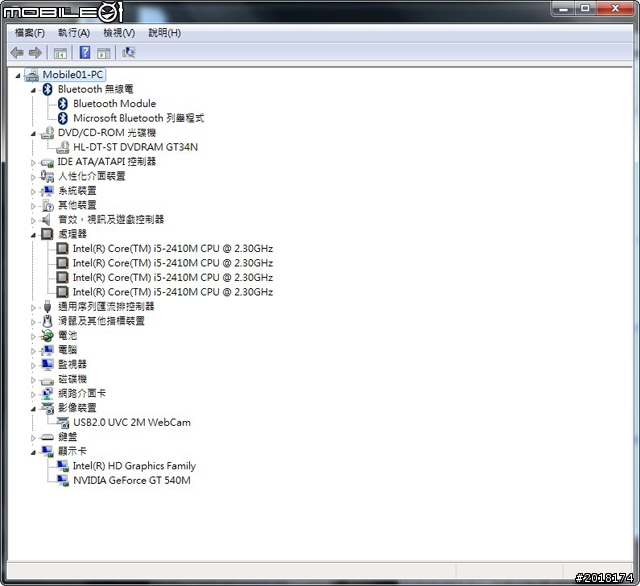
Task: Click the IDE ATA/ATAPI controller category icon
Action: click(x=47, y=163)
